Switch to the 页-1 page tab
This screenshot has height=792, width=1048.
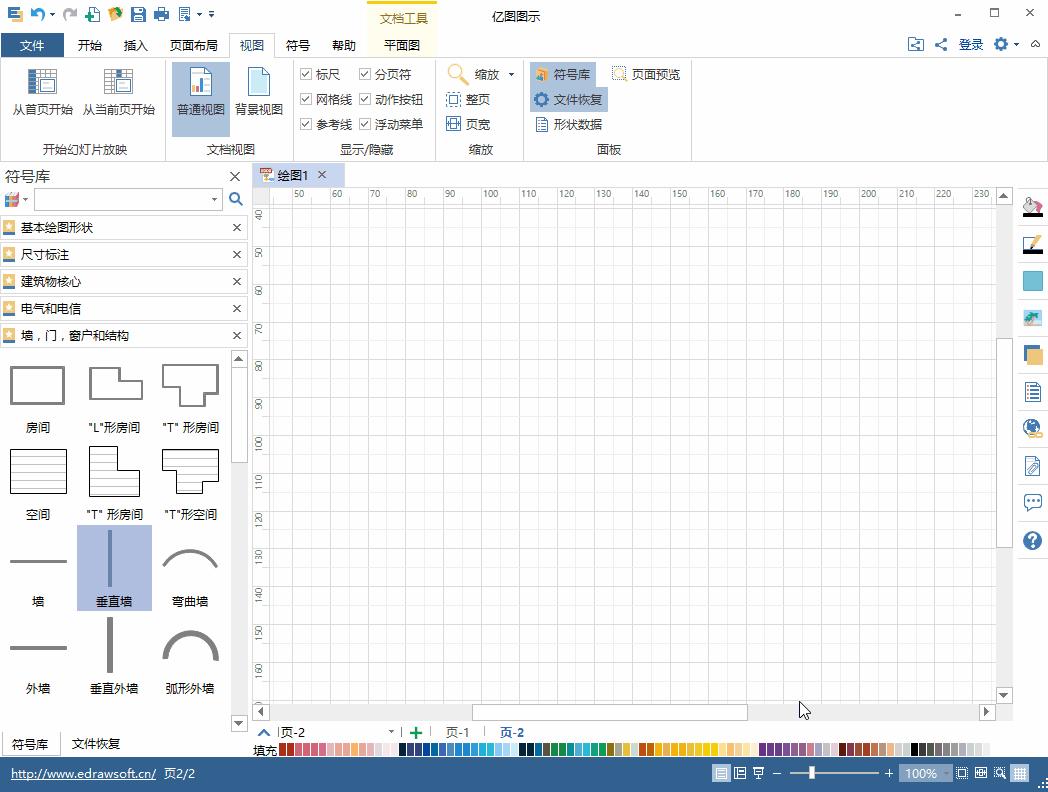tap(457, 733)
